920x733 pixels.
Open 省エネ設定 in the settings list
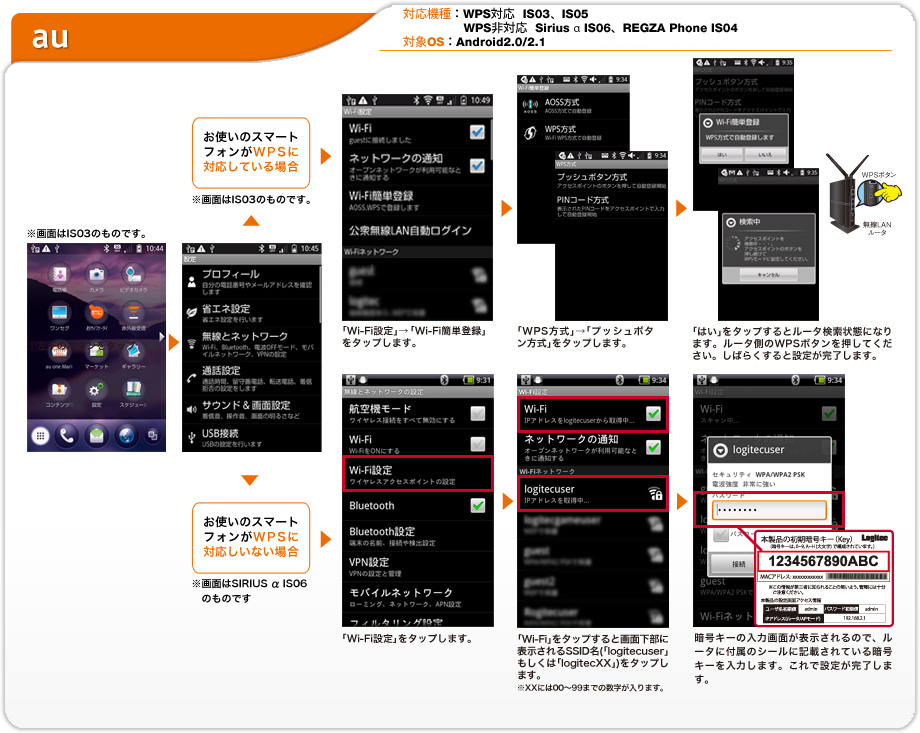pyautogui.click(x=252, y=313)
